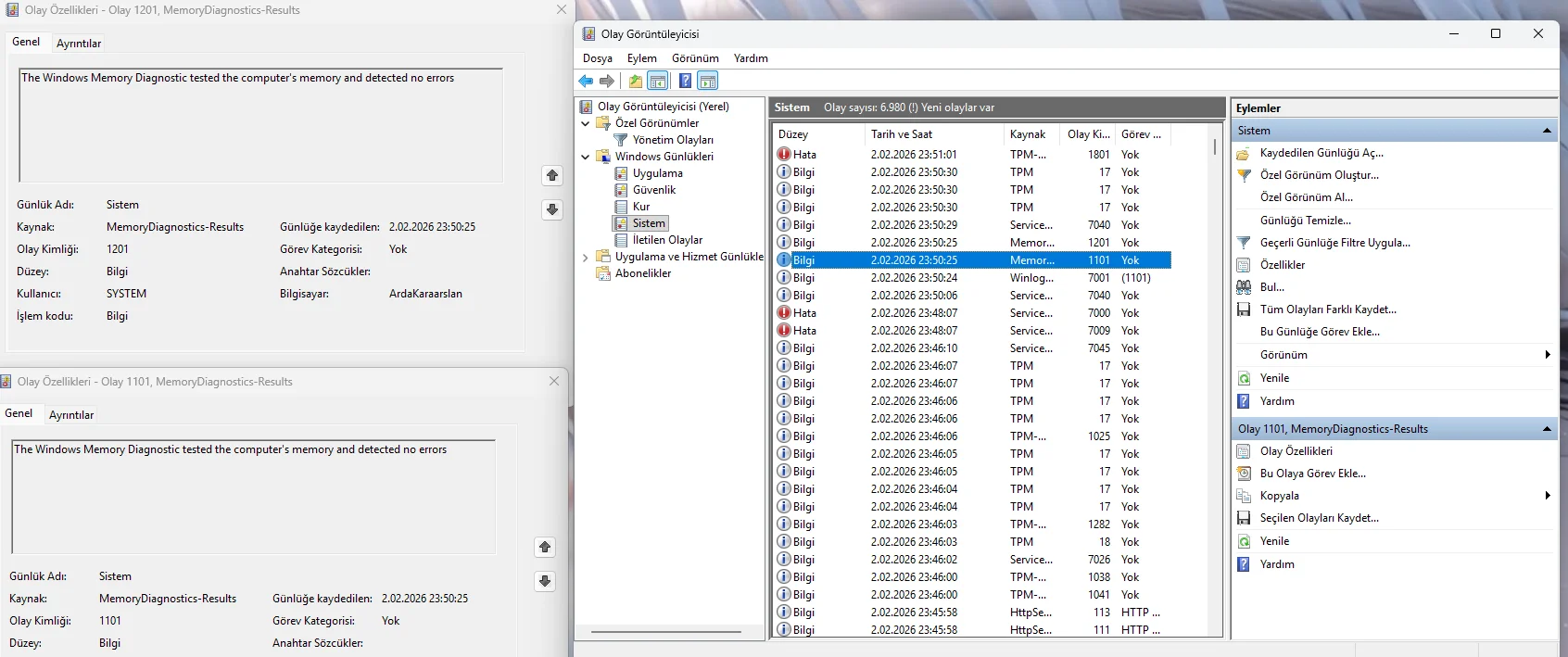Collapse the Özel Görünümler tree node

pos(585,123)
